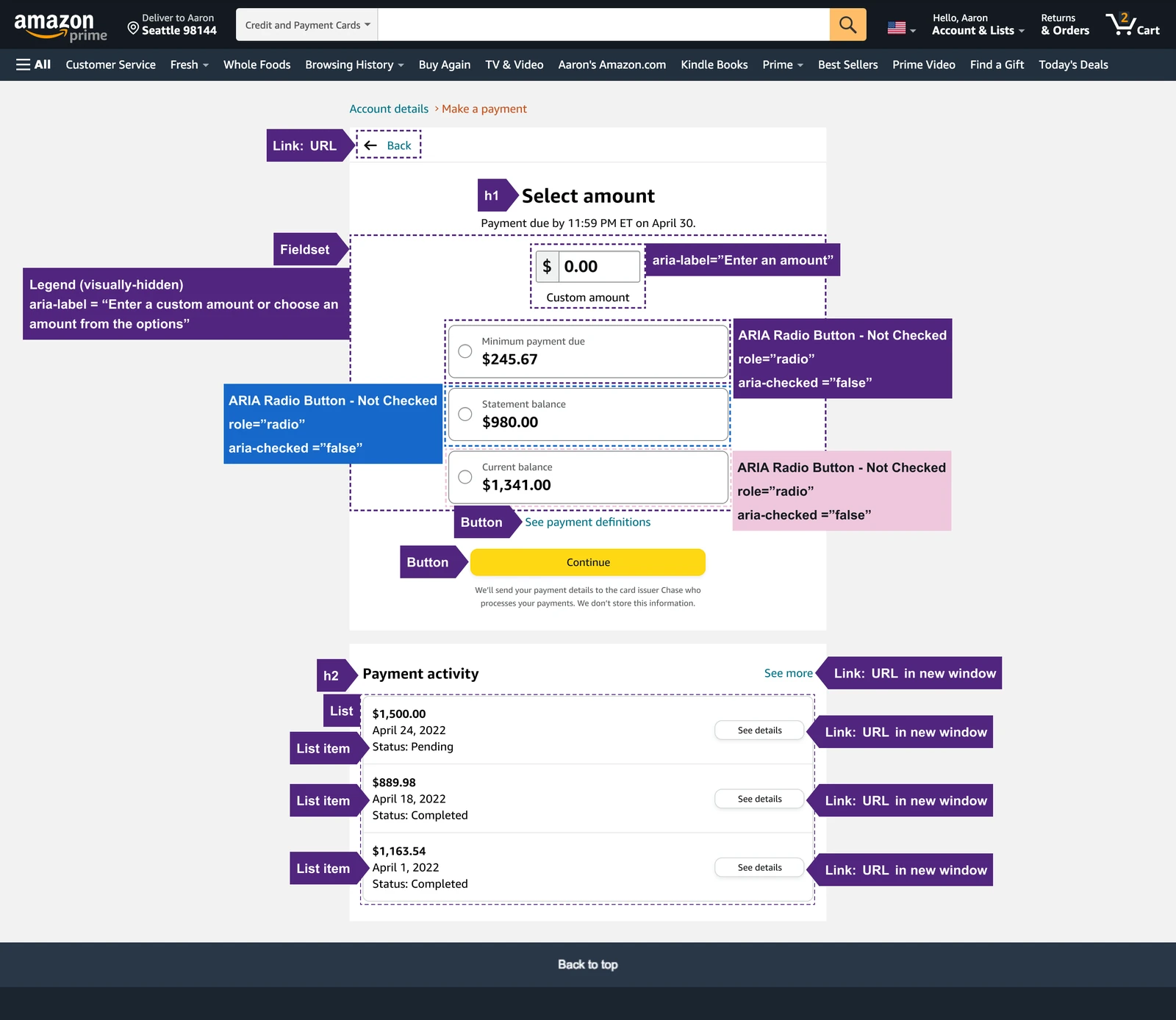This screenshot has height=1020, width=1176.
Task: Select the Statement balance $980.00 radio option
Action: (x=588, y=414)
